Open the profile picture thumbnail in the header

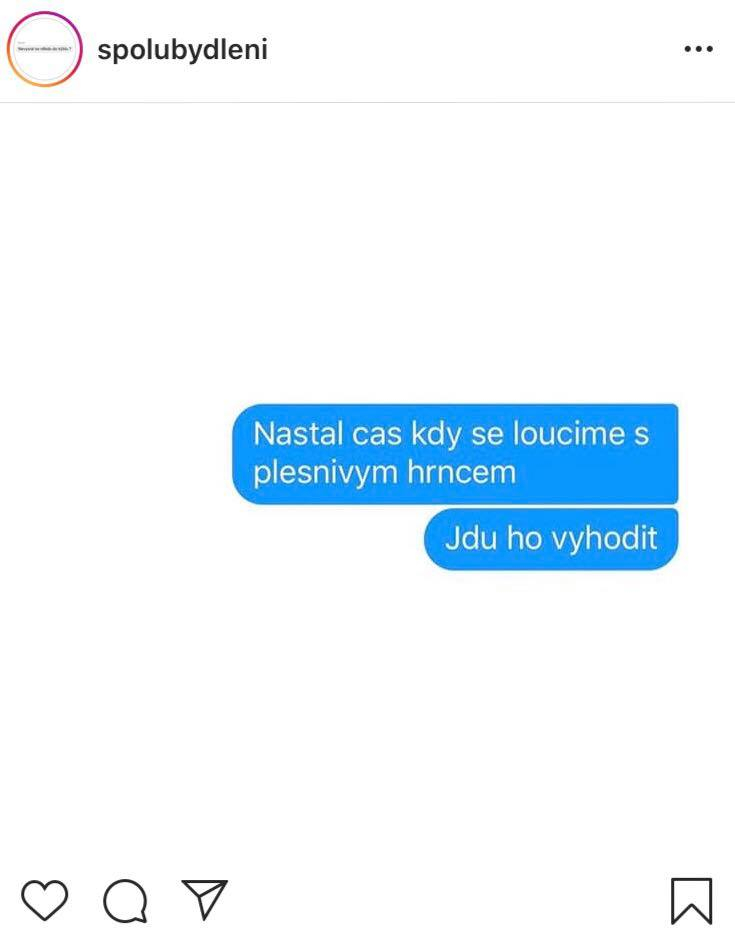45,49
